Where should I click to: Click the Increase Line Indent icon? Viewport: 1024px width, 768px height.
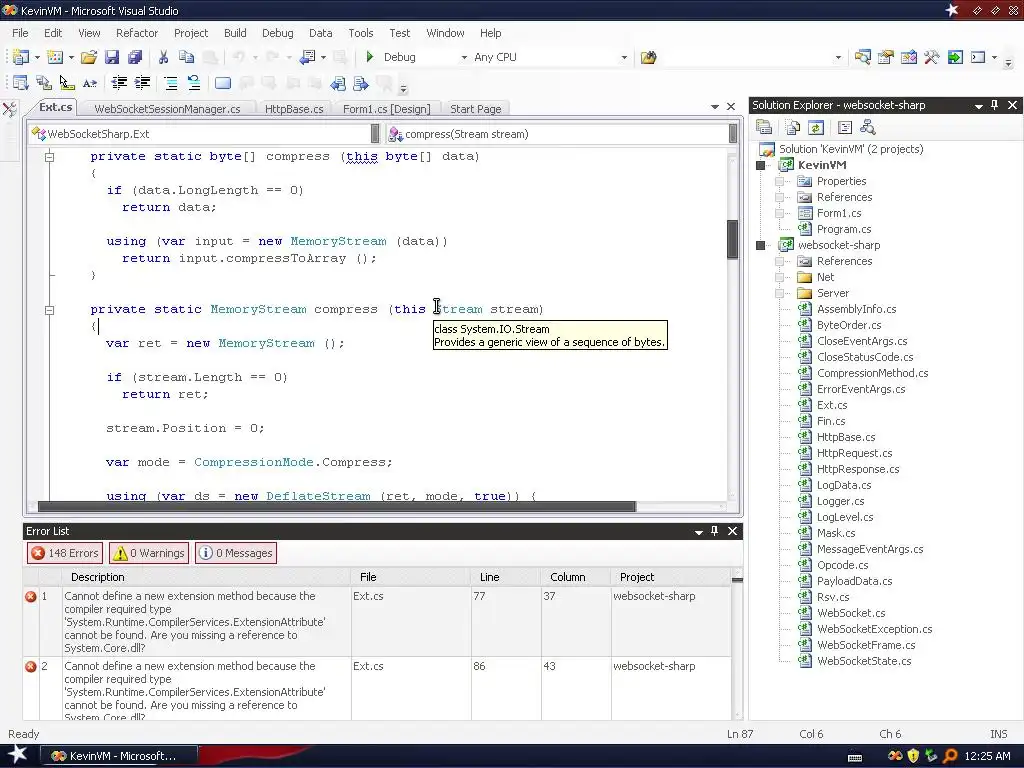click(x=142, y=83)
